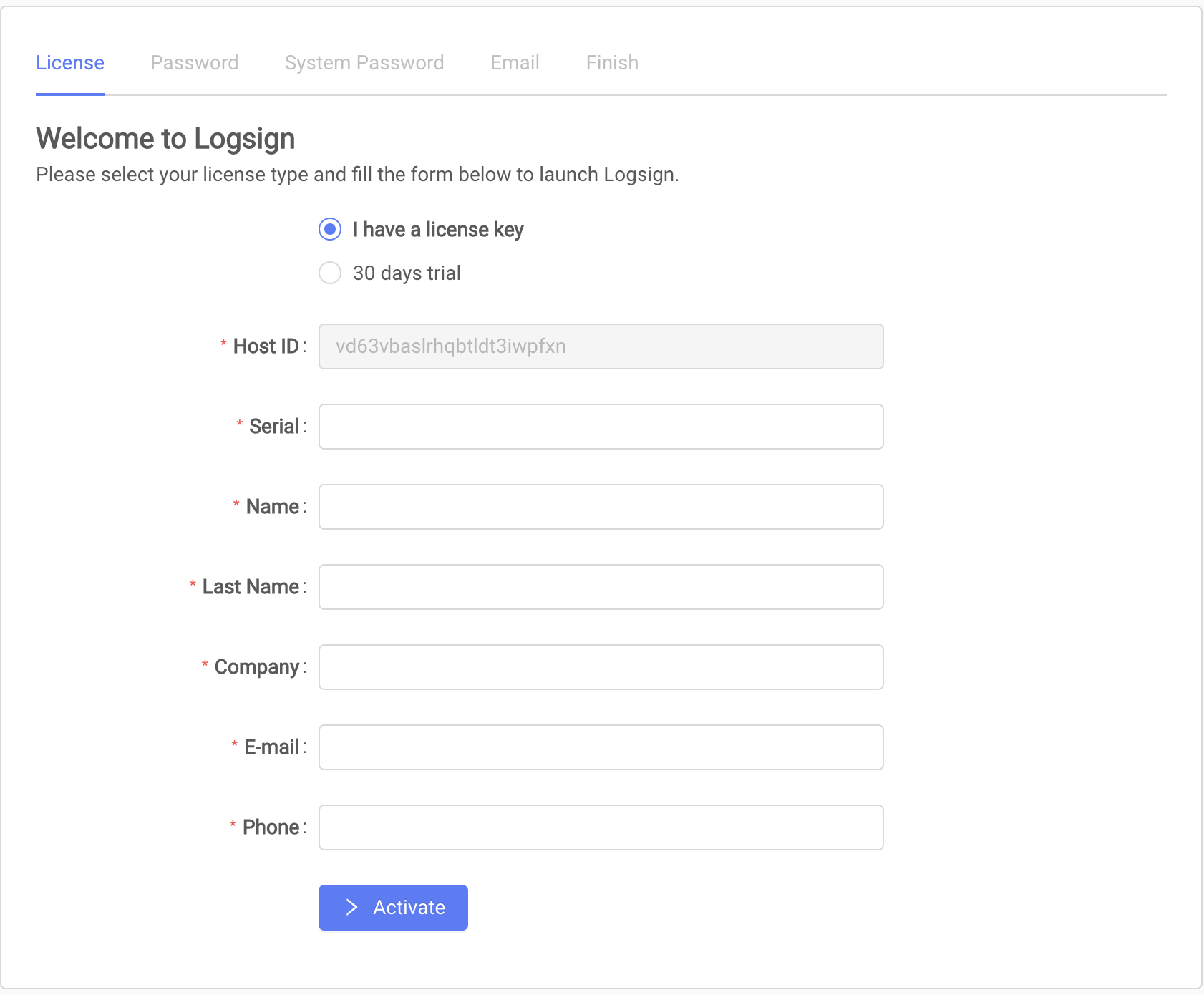The height and width of the screenshot is (995, 1204).
Task: Select the 'I have a license key' radio button
Action: [x=329, y=230]
